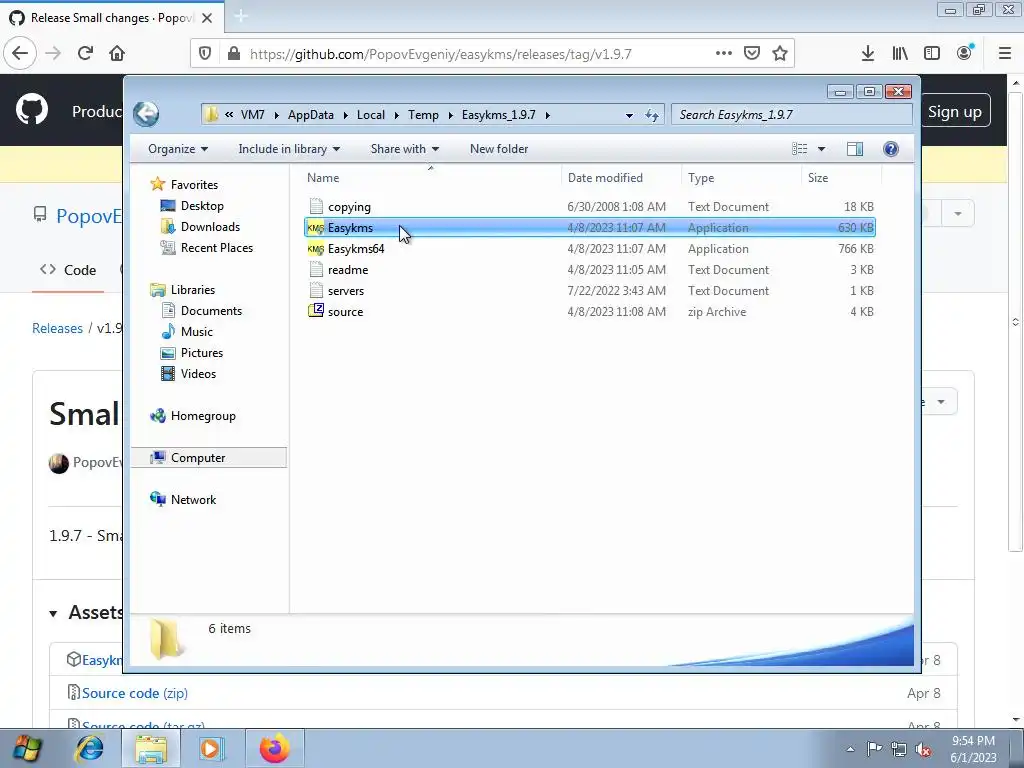The height and width of the screenshot is (768, 1024).
Task: Open Windows Start button
Action: point(26,748)
